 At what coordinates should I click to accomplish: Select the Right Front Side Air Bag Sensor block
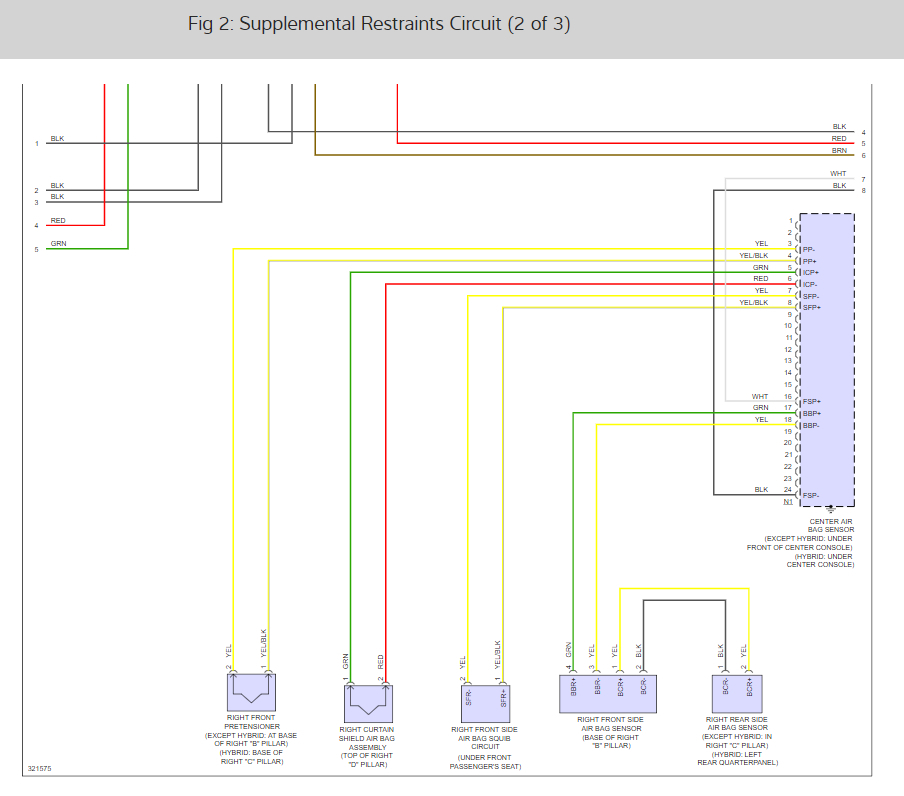point(608,694)
